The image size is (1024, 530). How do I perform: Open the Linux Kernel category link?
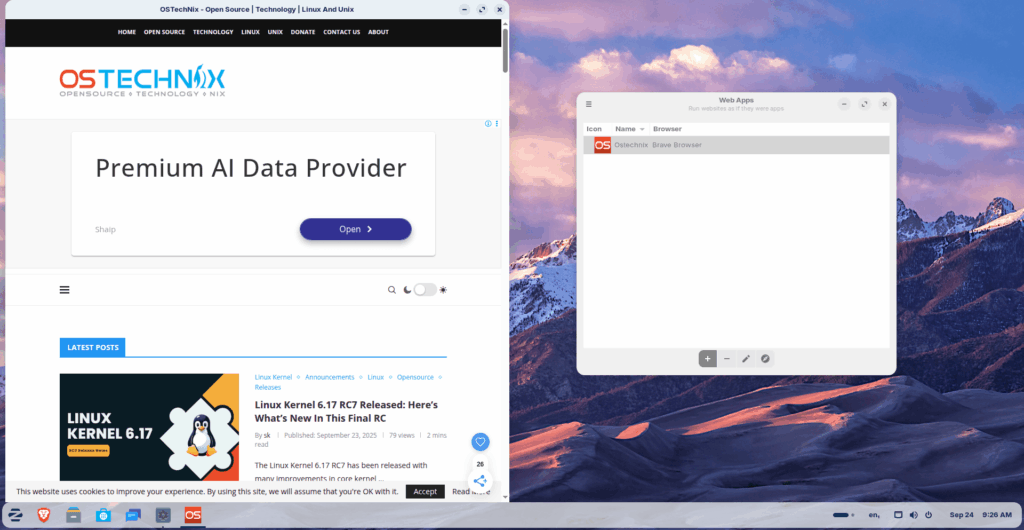tap(273, 377)
